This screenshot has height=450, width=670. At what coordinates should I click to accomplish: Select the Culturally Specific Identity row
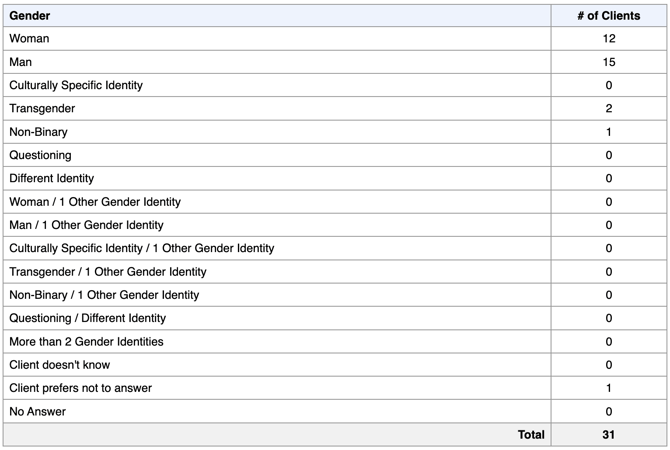pos(335,85)
